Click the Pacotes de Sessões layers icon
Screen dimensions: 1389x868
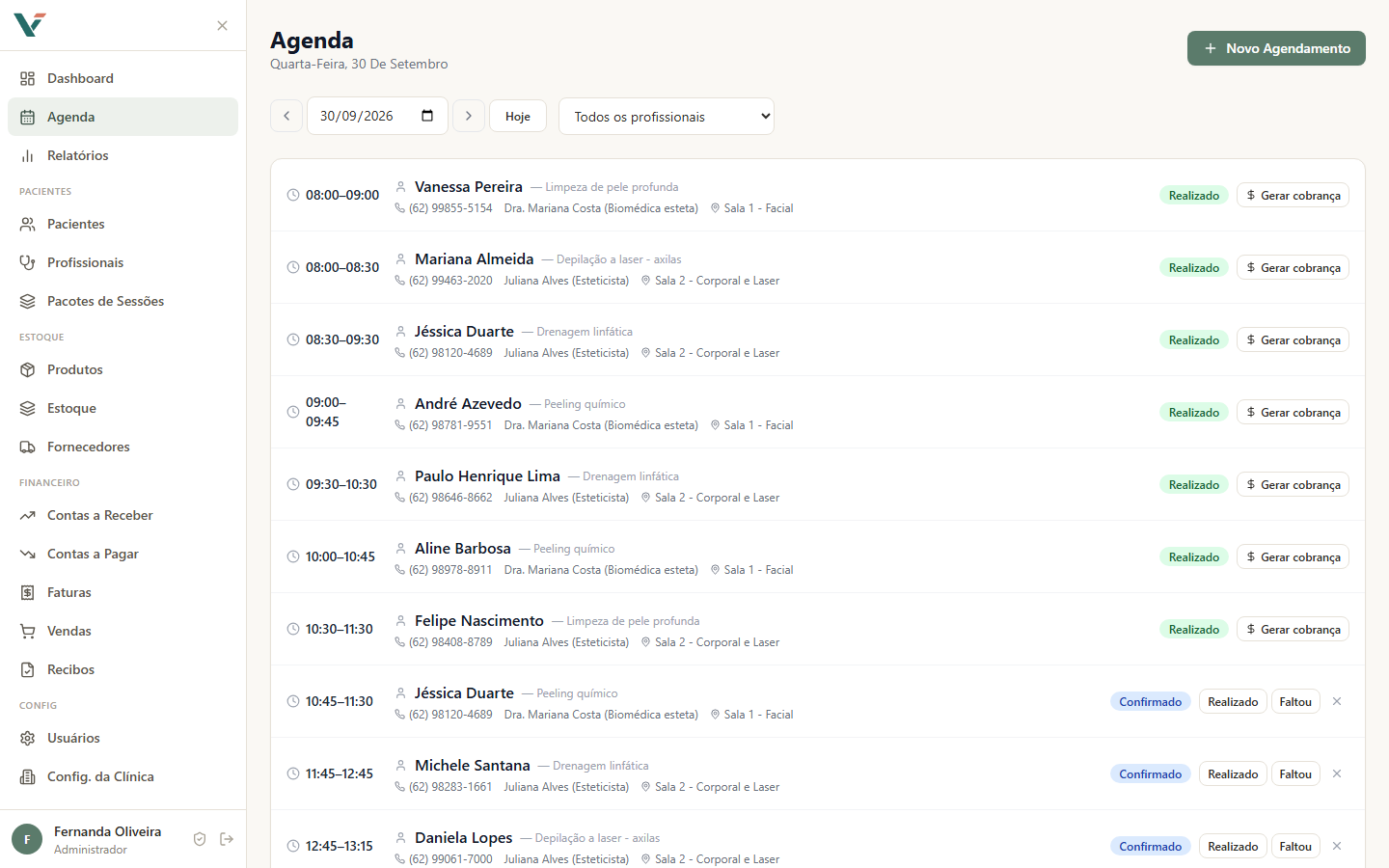coord(28,301)
